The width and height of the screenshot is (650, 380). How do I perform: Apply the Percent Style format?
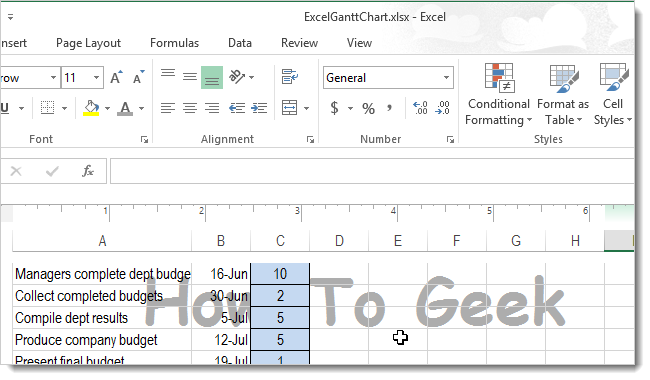click(x=368, y=109)
